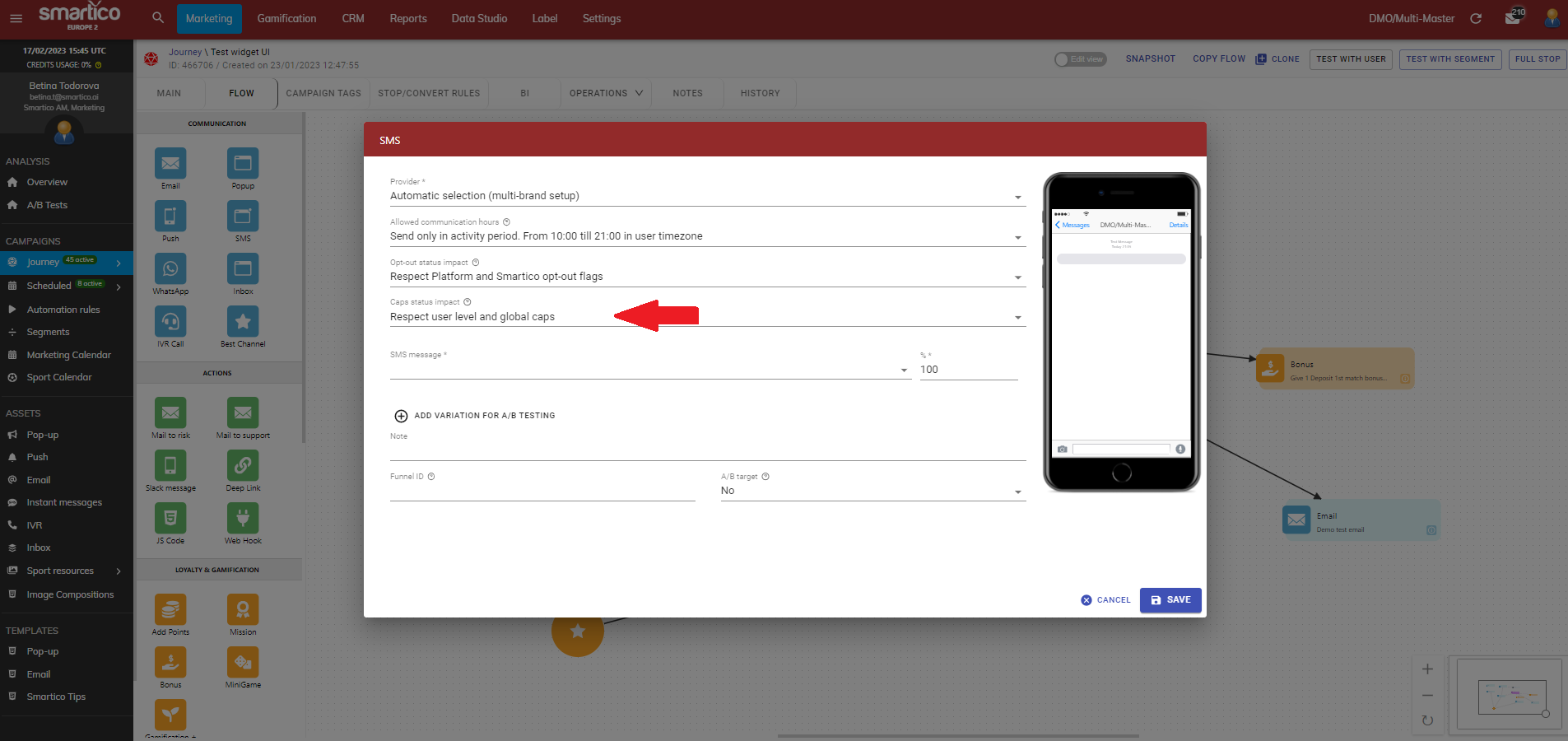The height and width of the screenshot is (741, 1568).
Task: Open the Provider dropdown
Action: click(707, 196)
